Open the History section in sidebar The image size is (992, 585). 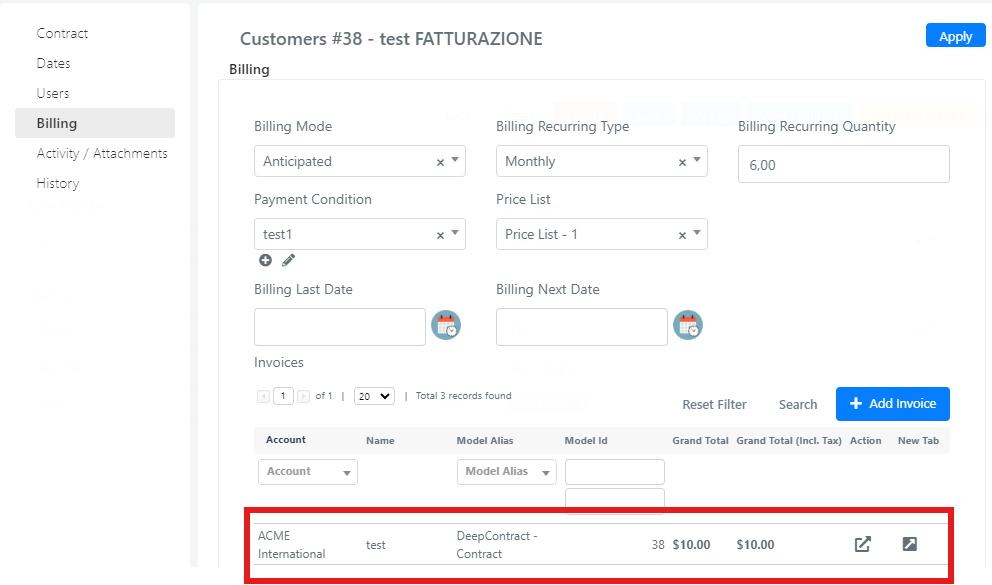[x=58, y=183]
